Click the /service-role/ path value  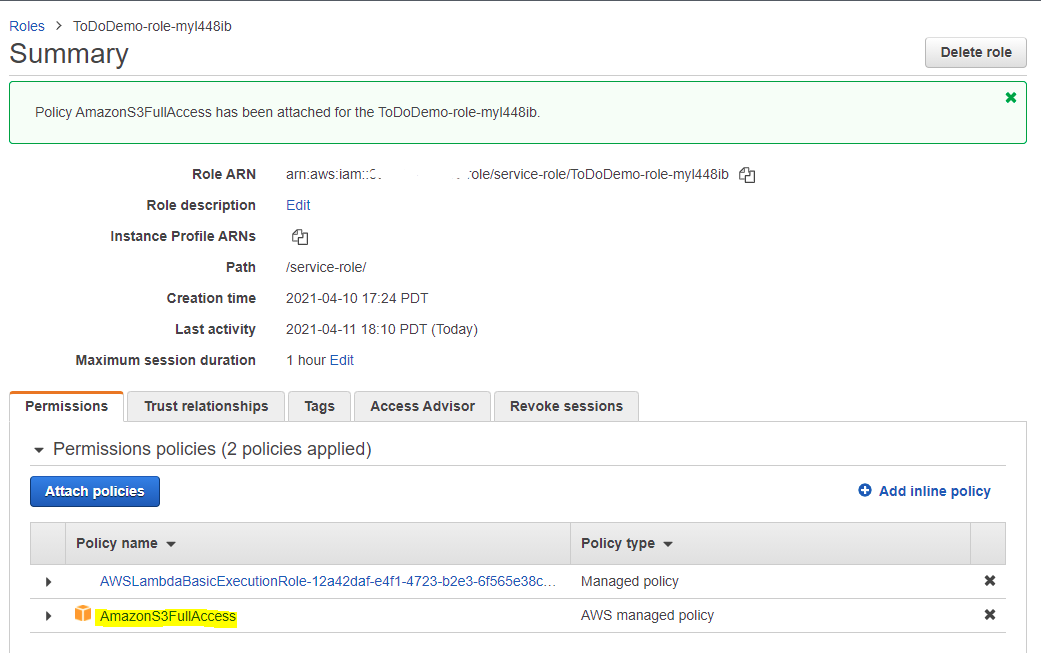(x=326, y=267)
